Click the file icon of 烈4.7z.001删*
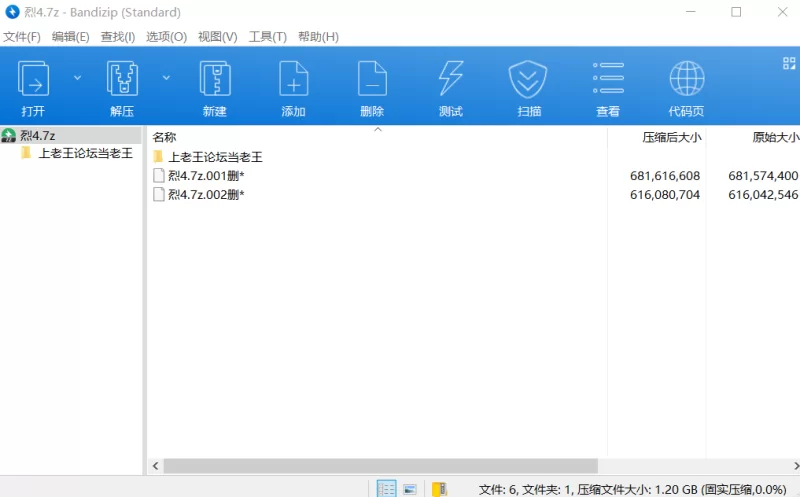The width and height of the screenshot is (800, 497). coord(159,176)
